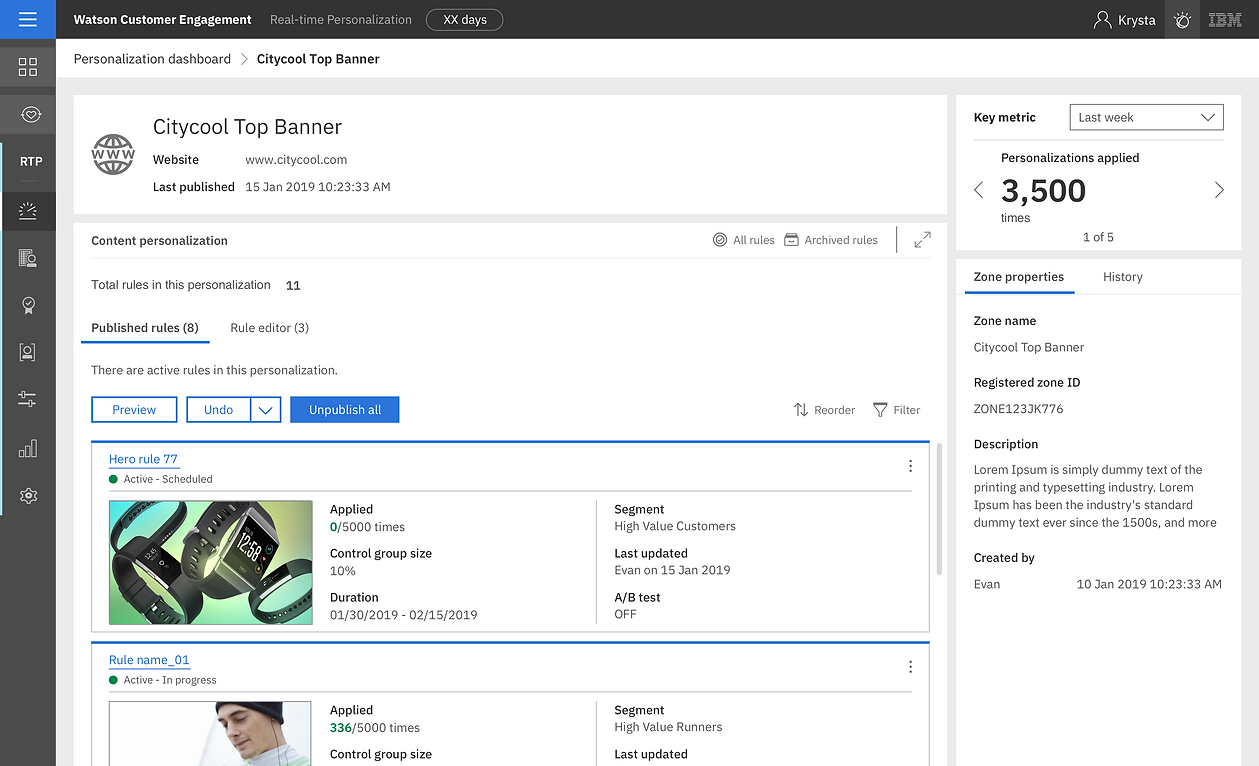Click the Real-time Personalization header label
The image size is (1259, 766).
341,19
